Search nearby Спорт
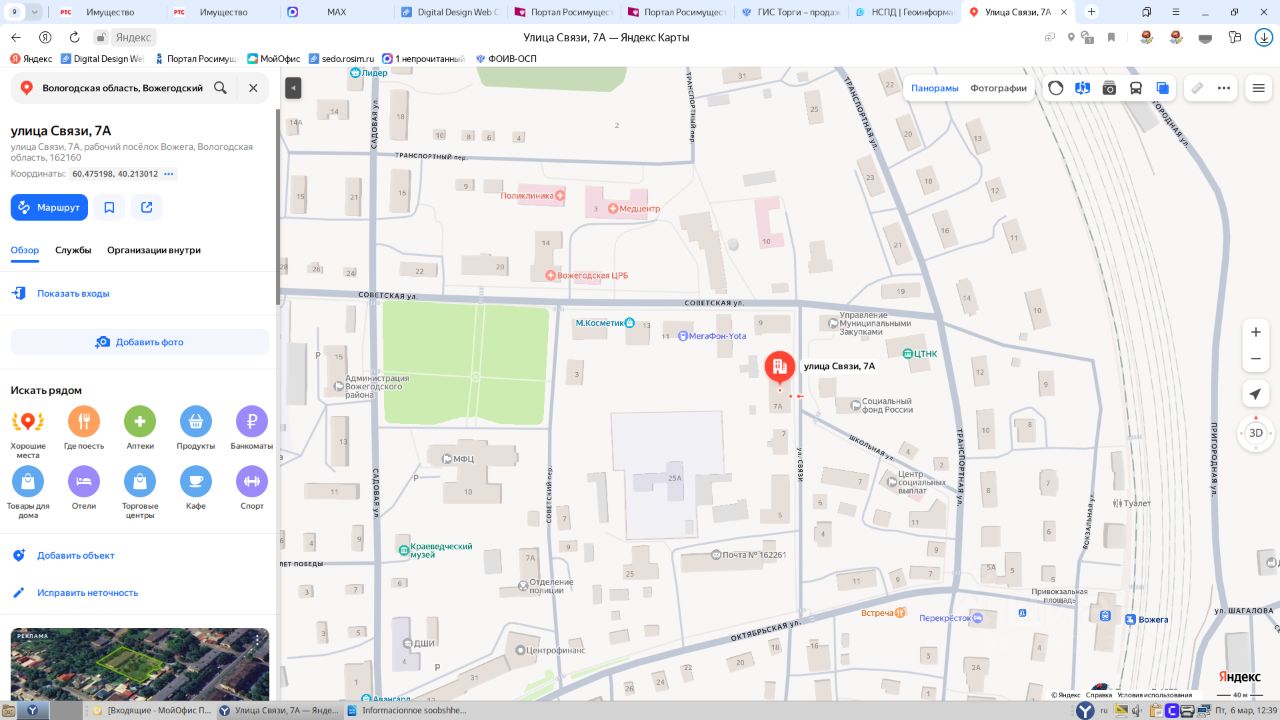 coord(252,489)
